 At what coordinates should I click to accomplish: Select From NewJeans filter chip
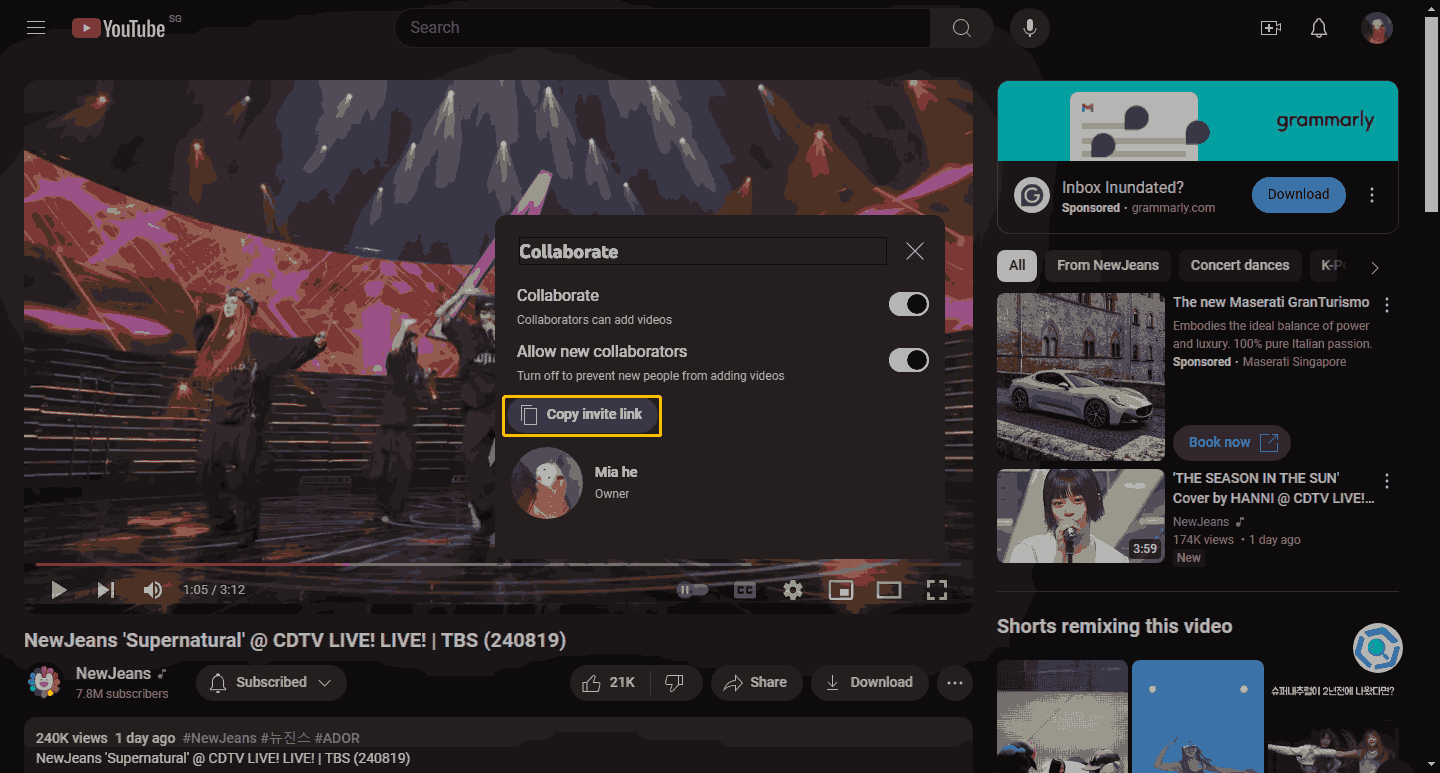pyautogui.click(x=1107, y=266)
